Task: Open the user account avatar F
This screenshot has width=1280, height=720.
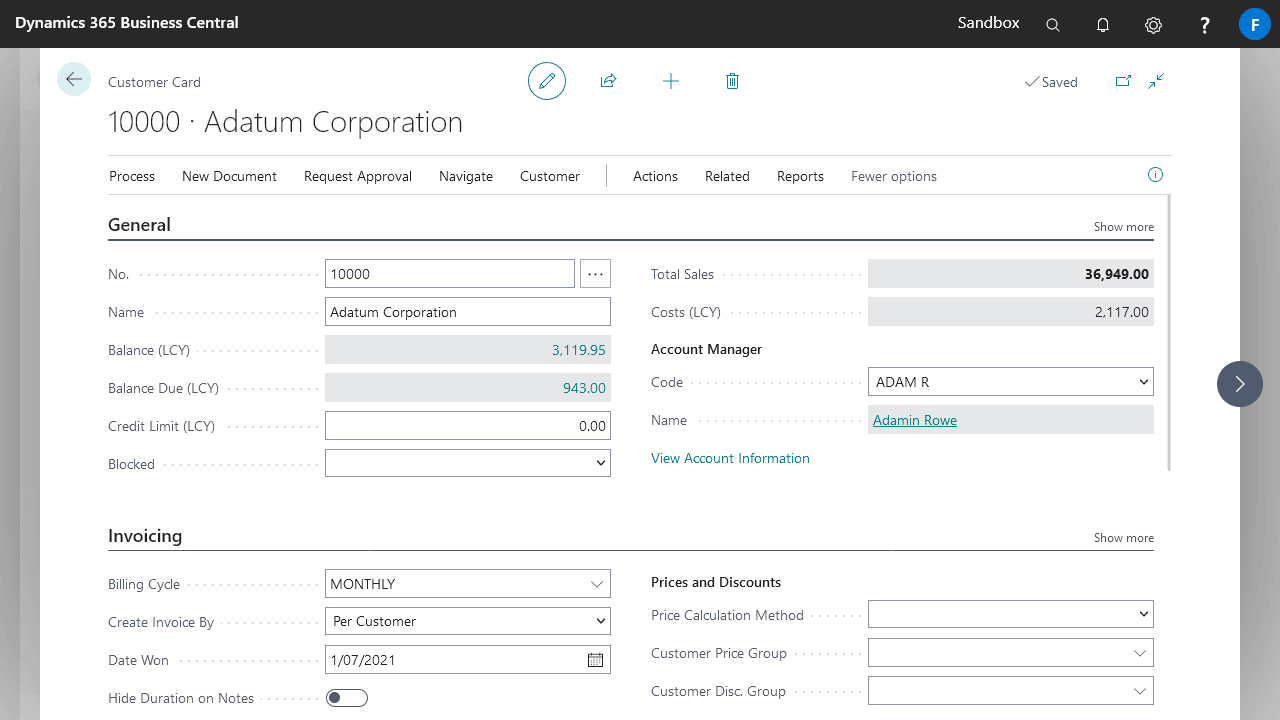Action: [1255, 24]
